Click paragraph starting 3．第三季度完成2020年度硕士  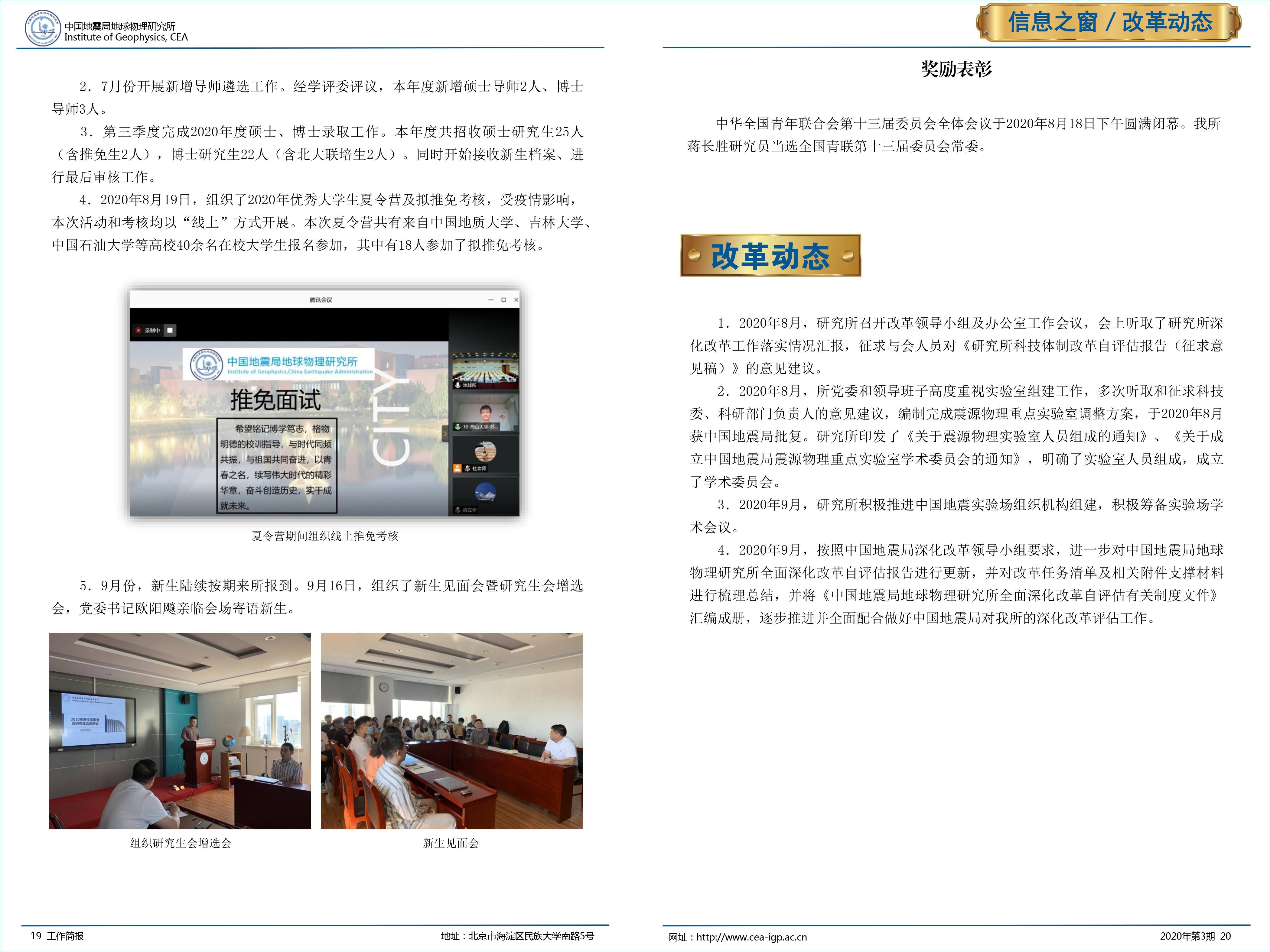coord(318,154)
